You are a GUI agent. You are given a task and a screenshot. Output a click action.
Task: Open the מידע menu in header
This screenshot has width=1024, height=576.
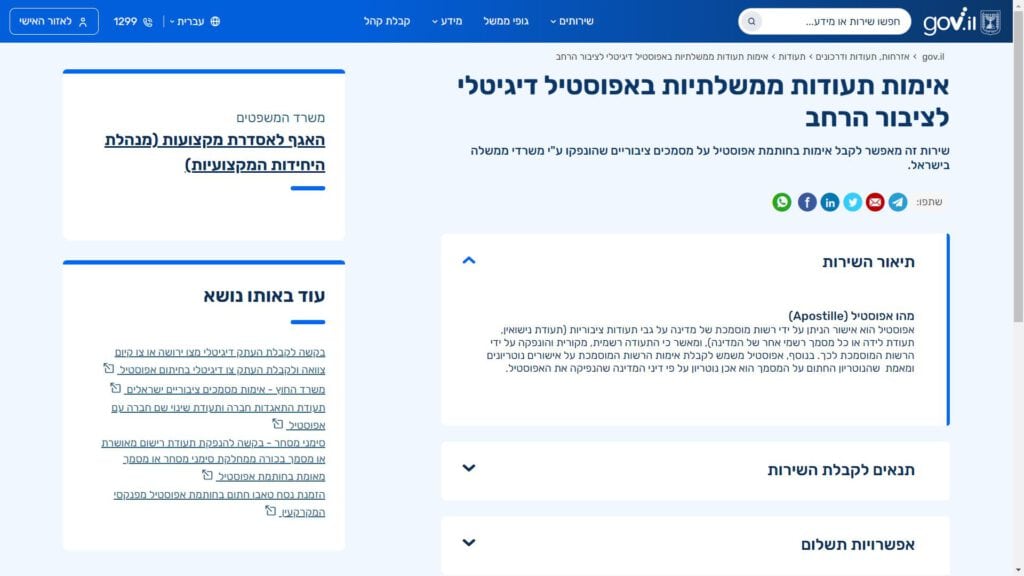(447, 21)
